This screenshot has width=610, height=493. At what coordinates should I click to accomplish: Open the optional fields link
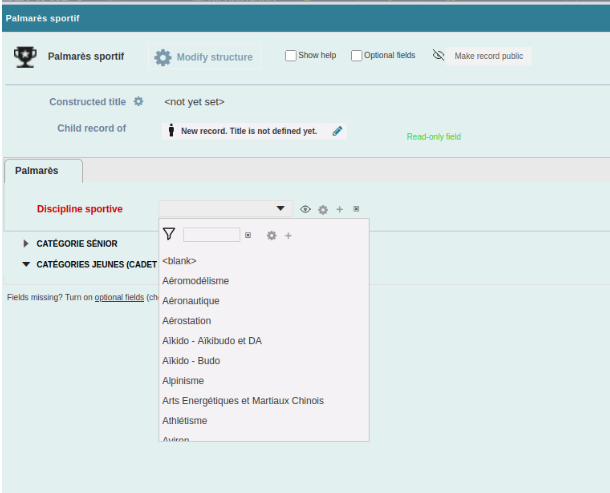(119, 297)
